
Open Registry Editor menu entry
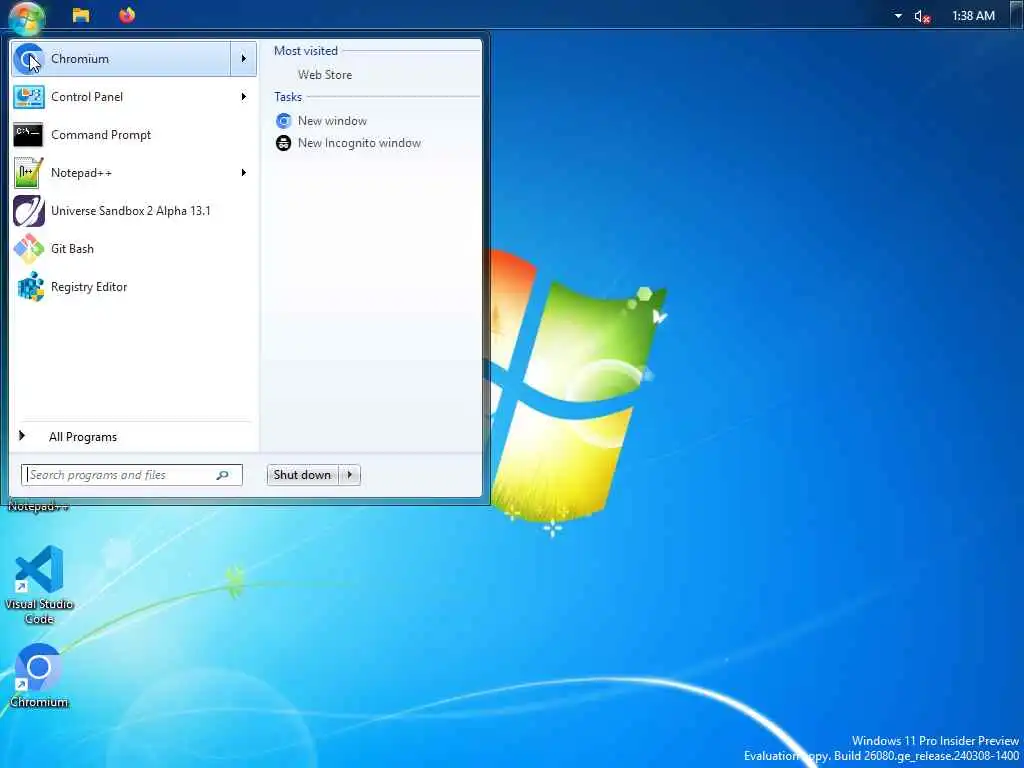point(133,287)
